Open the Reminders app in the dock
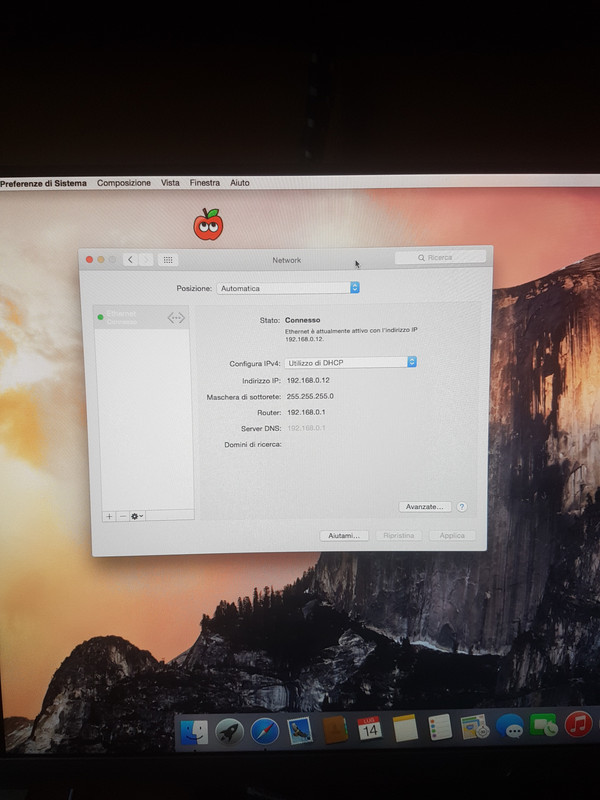This screenshot has width=600, height=800. pyautogui.click(x=440, y=727)
